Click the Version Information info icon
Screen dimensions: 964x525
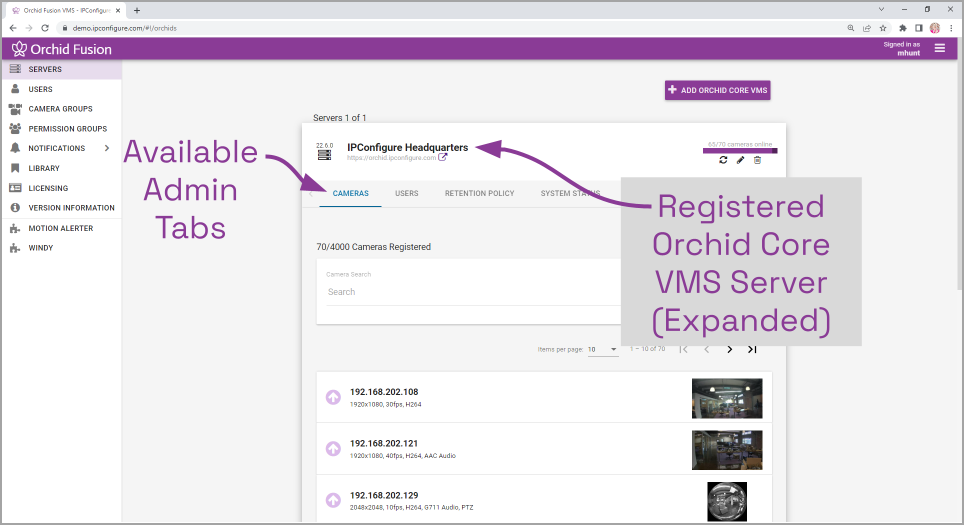tap(15, 208)
